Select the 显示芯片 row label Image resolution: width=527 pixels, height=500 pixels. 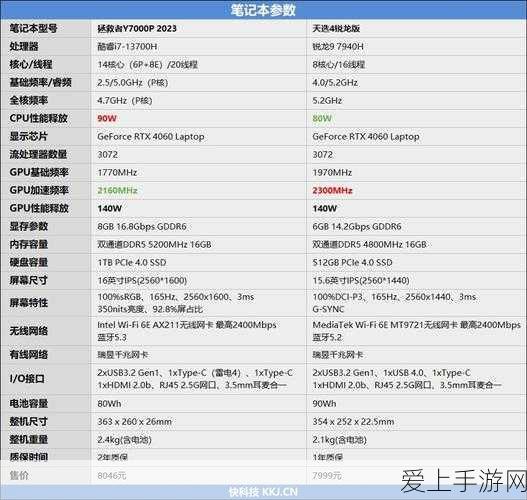pos(29,136)
